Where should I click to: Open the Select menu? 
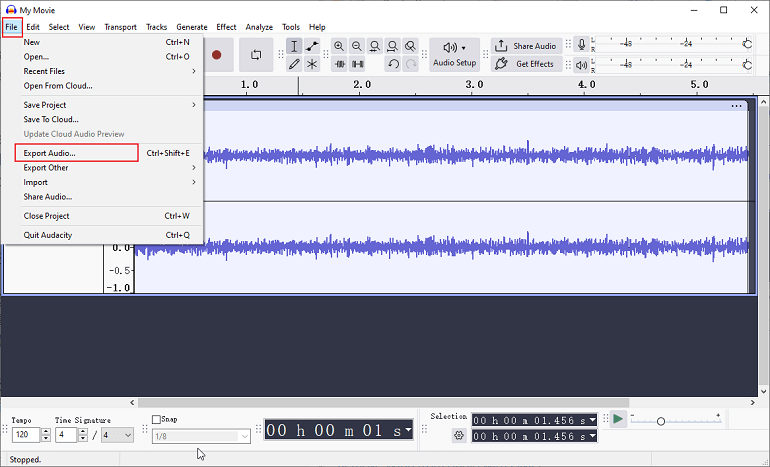click(x=59, y=27)
